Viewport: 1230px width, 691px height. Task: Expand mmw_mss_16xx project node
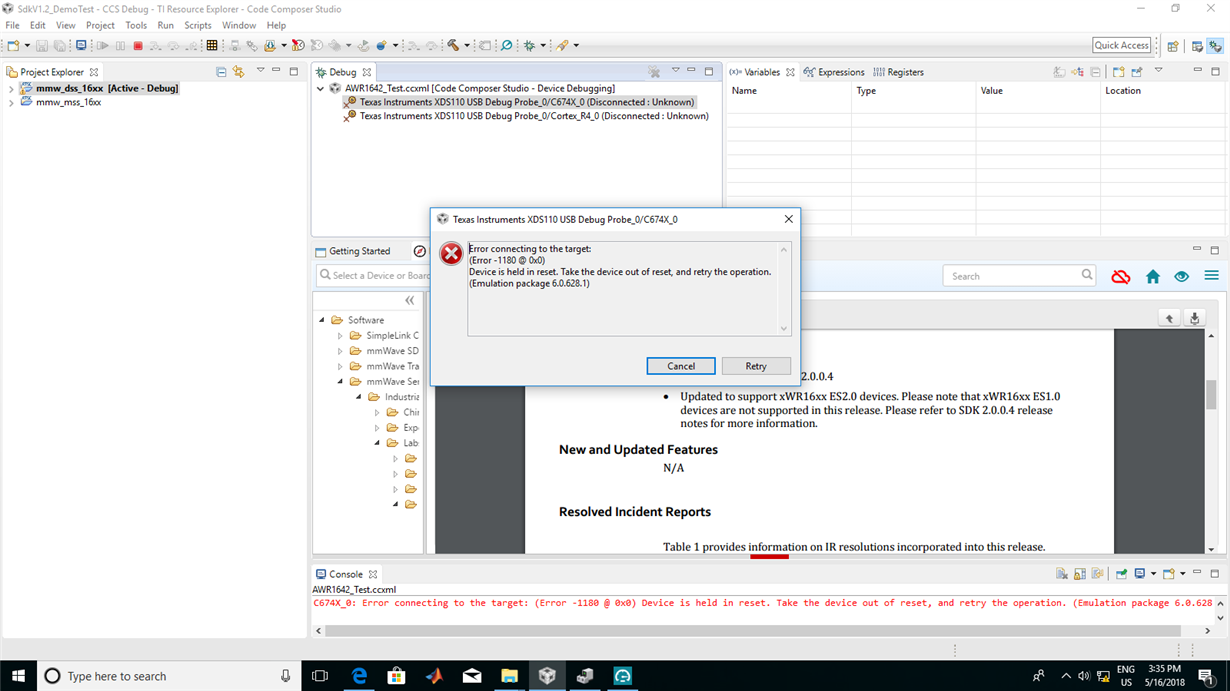(11, 102)
